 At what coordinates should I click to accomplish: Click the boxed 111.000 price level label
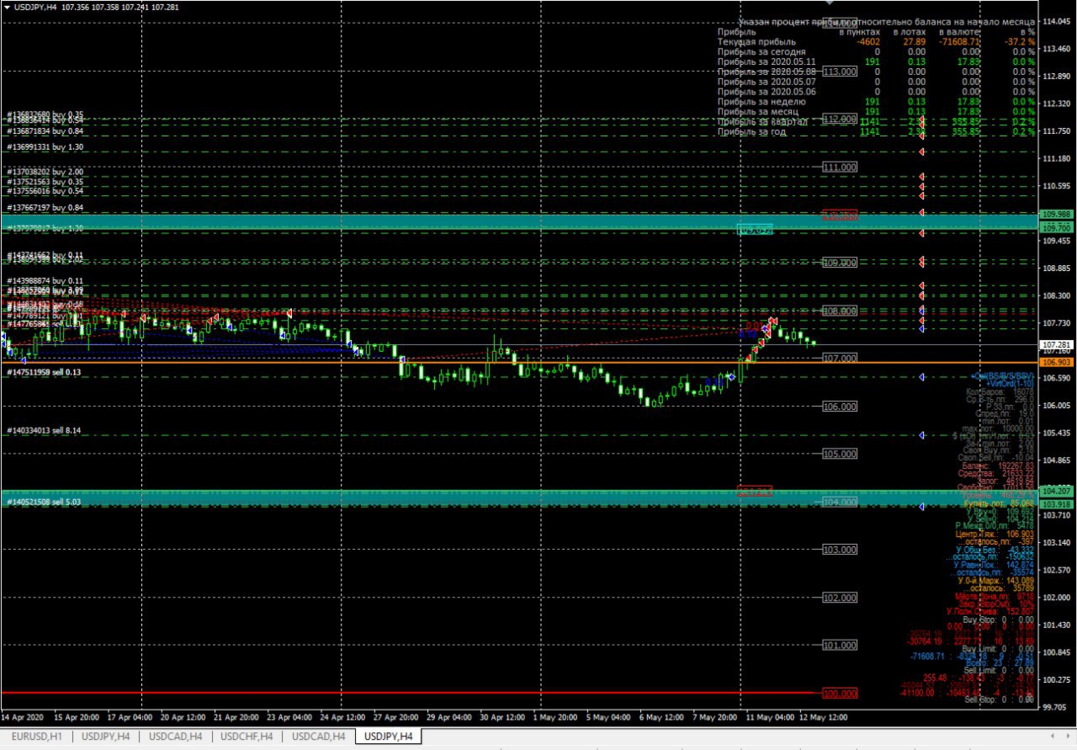point(839,167)
